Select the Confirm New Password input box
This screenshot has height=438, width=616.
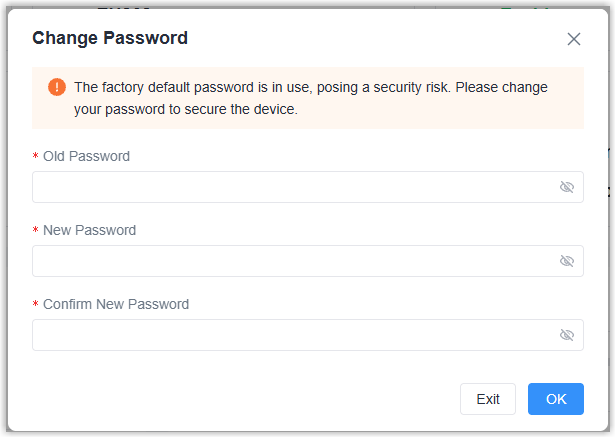(x=290, y=335)
